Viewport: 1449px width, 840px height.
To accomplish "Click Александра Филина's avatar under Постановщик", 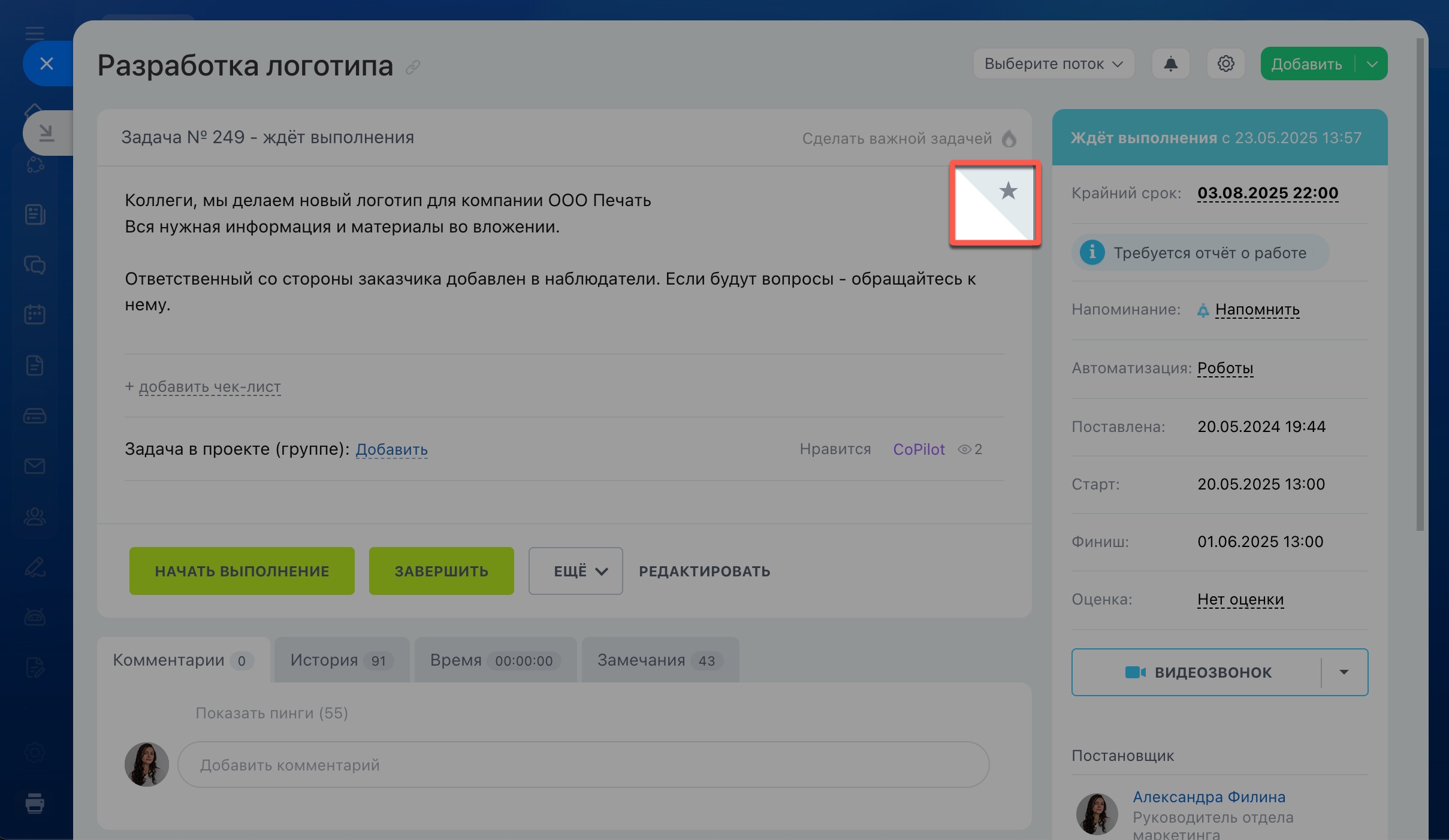I will (x=1097, y=814).
